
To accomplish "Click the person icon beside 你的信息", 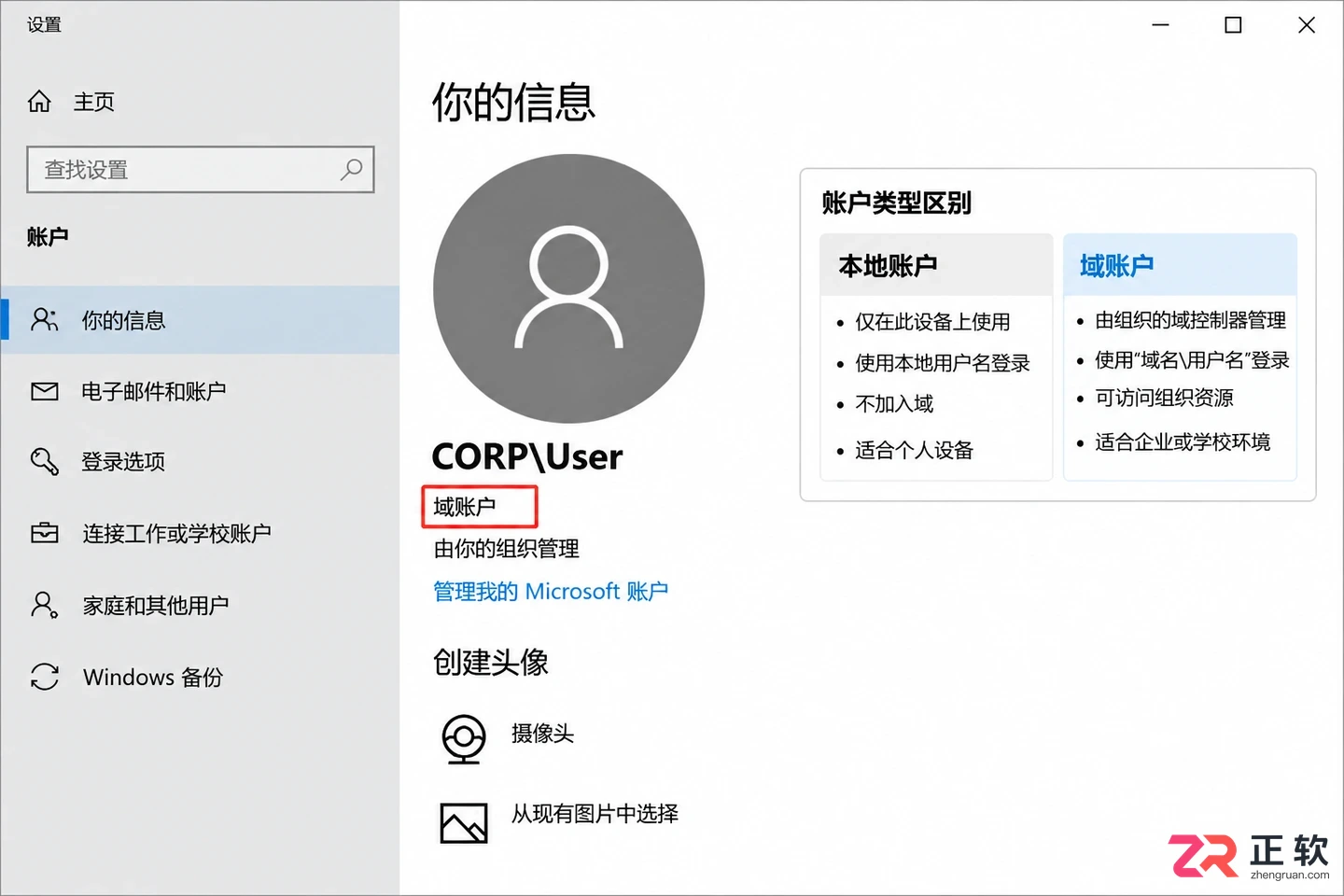I will [44, 319].
